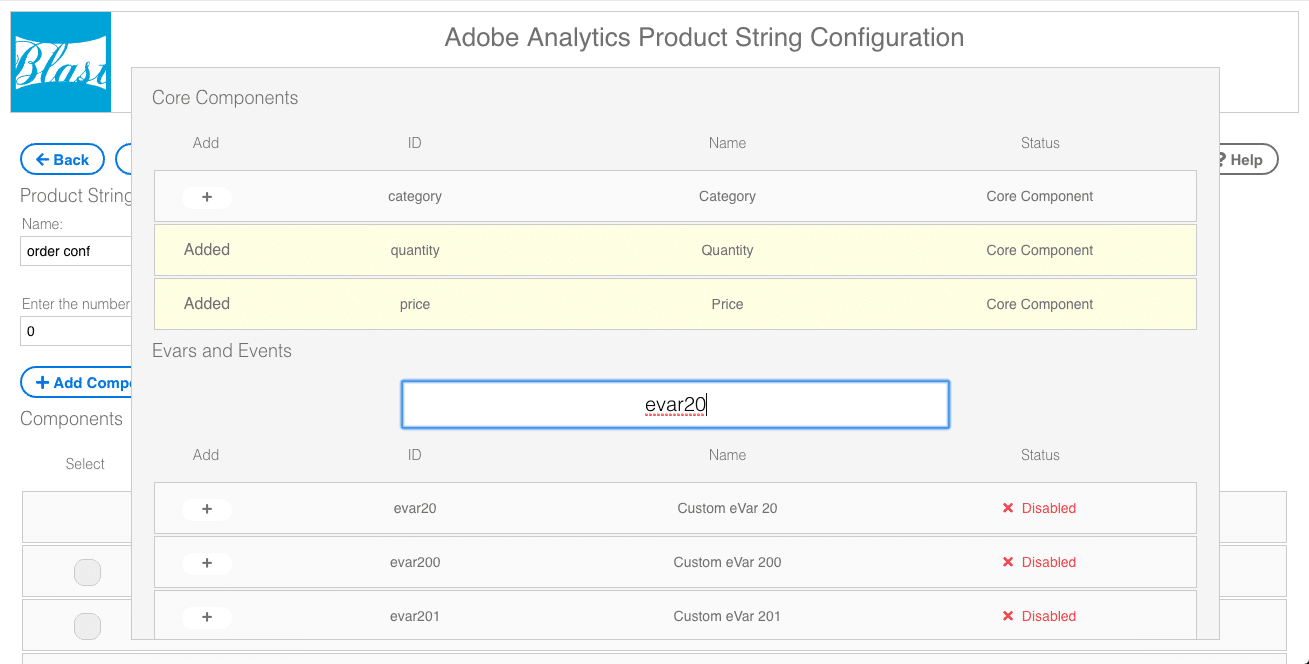Click the 'Quantity' name cell
This screenshot has height=664, width=1309.
(x=727, y=251)
